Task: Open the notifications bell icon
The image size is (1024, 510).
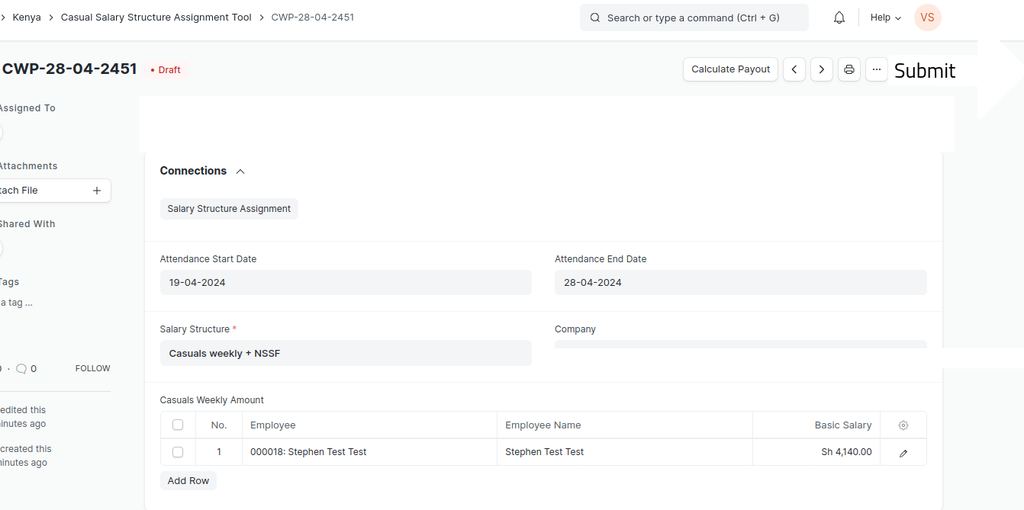Action: click(839, 18)
